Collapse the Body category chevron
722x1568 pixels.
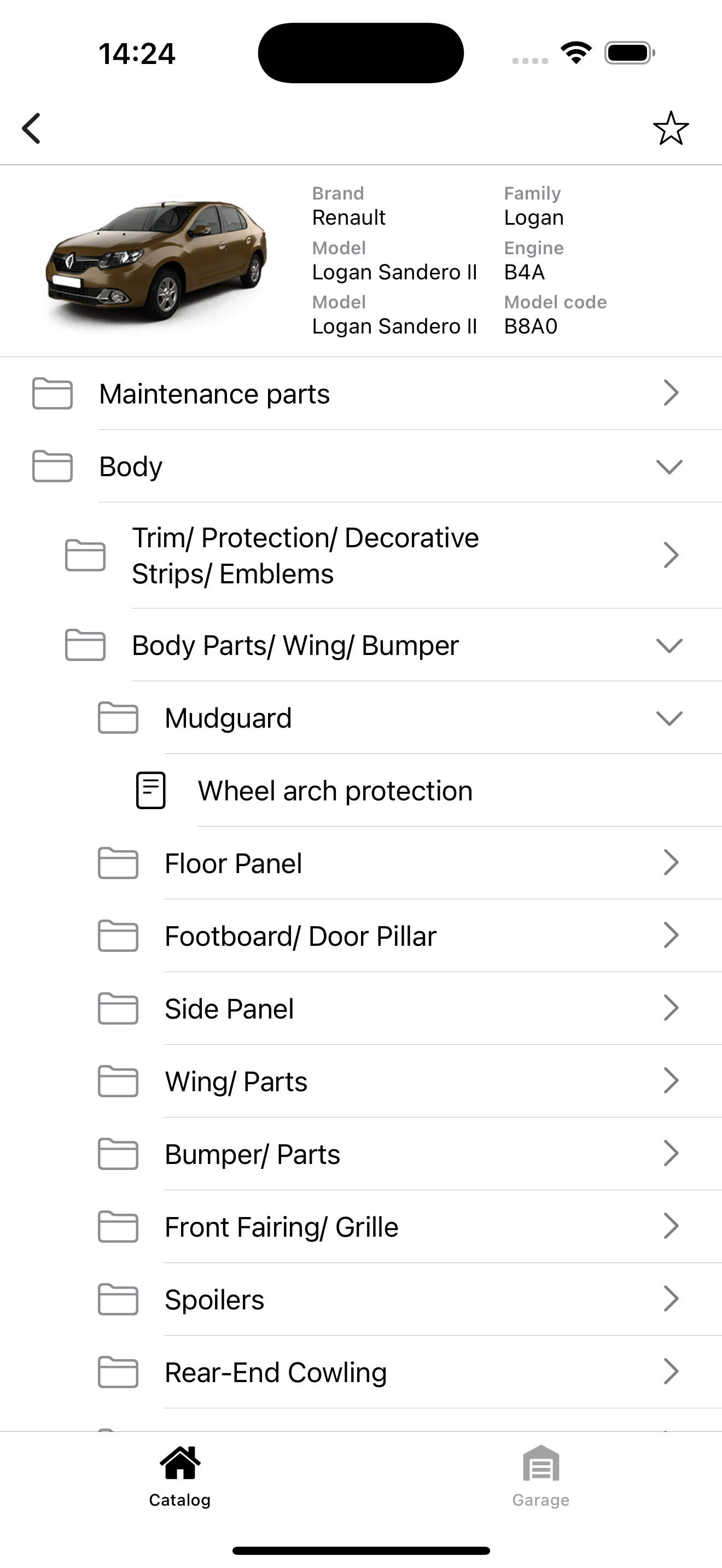pyautogui.click(x=669, y=466)
